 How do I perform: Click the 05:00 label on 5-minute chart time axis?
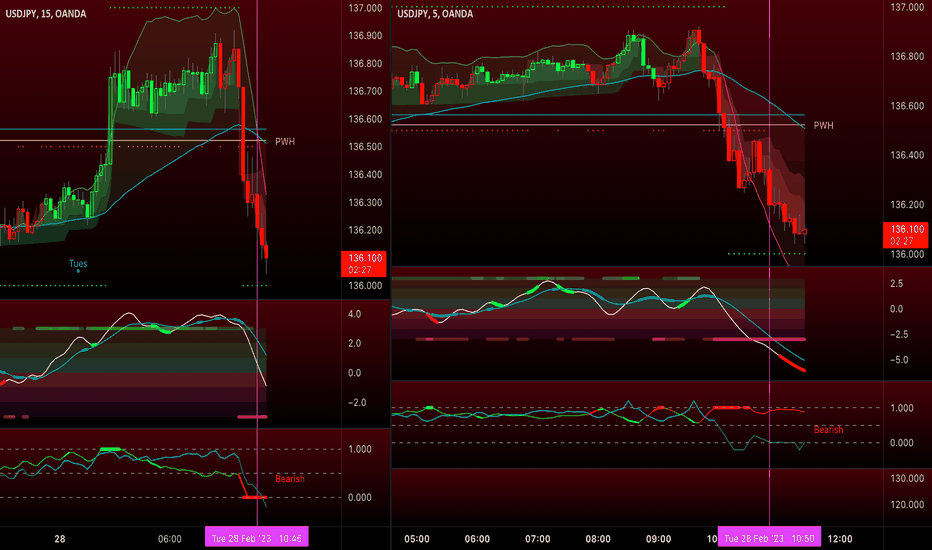(x=417, y=539)
